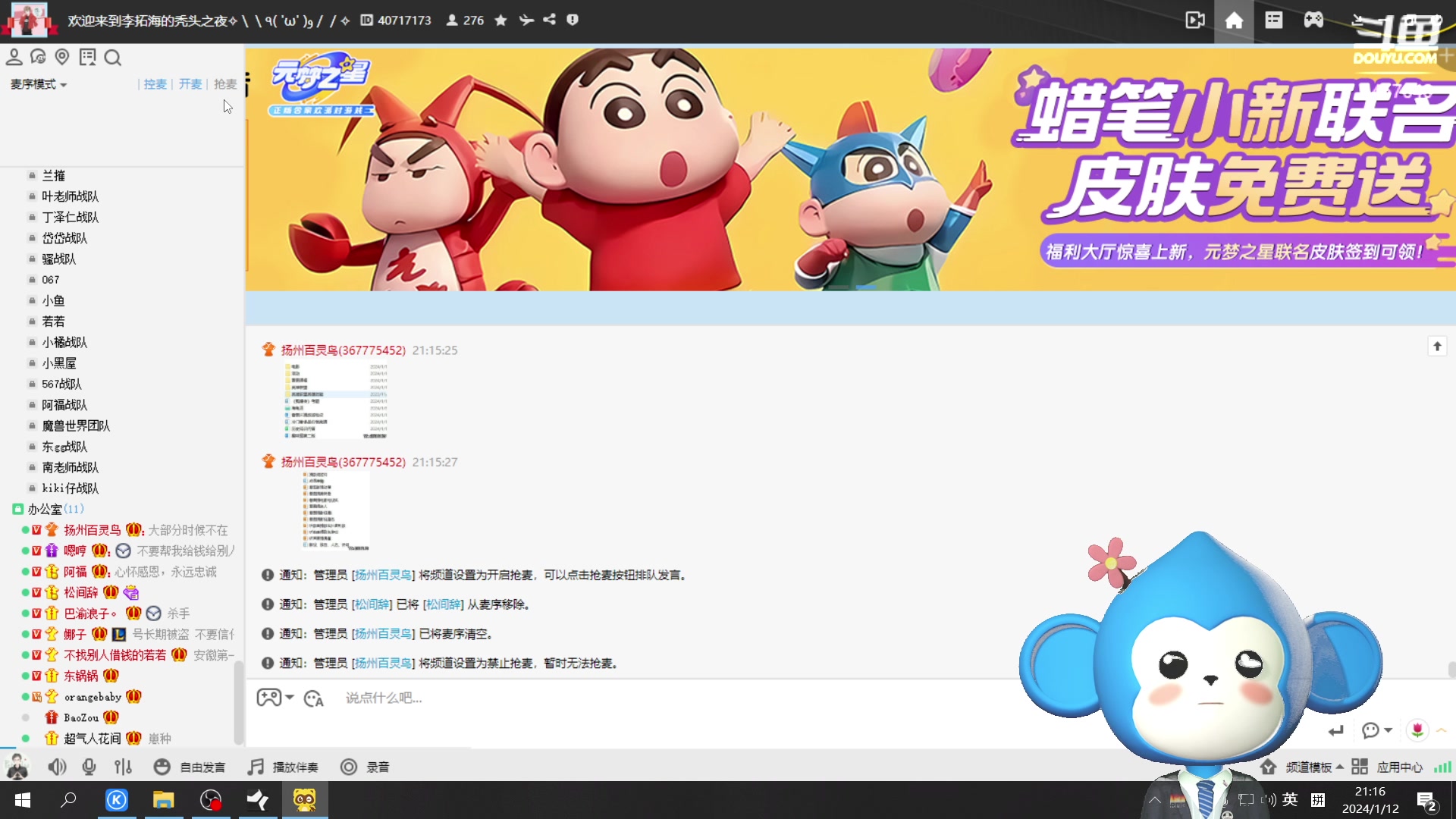Select the location pin icon in the sidebar
Screen dimensions: 1456x819
click(x=63, y=57)
